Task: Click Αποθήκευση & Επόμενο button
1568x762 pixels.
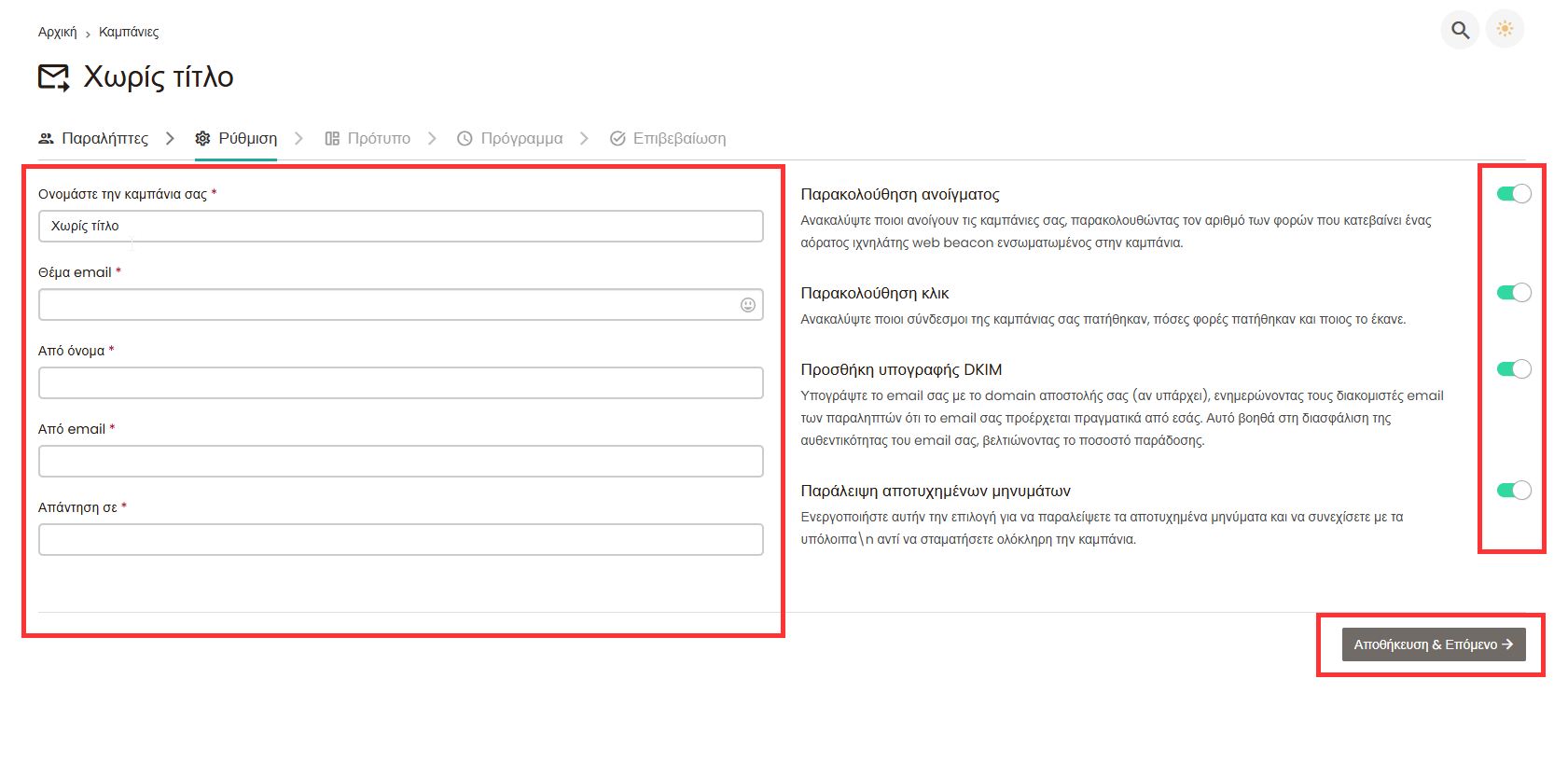Action: tap(1434, 644)
